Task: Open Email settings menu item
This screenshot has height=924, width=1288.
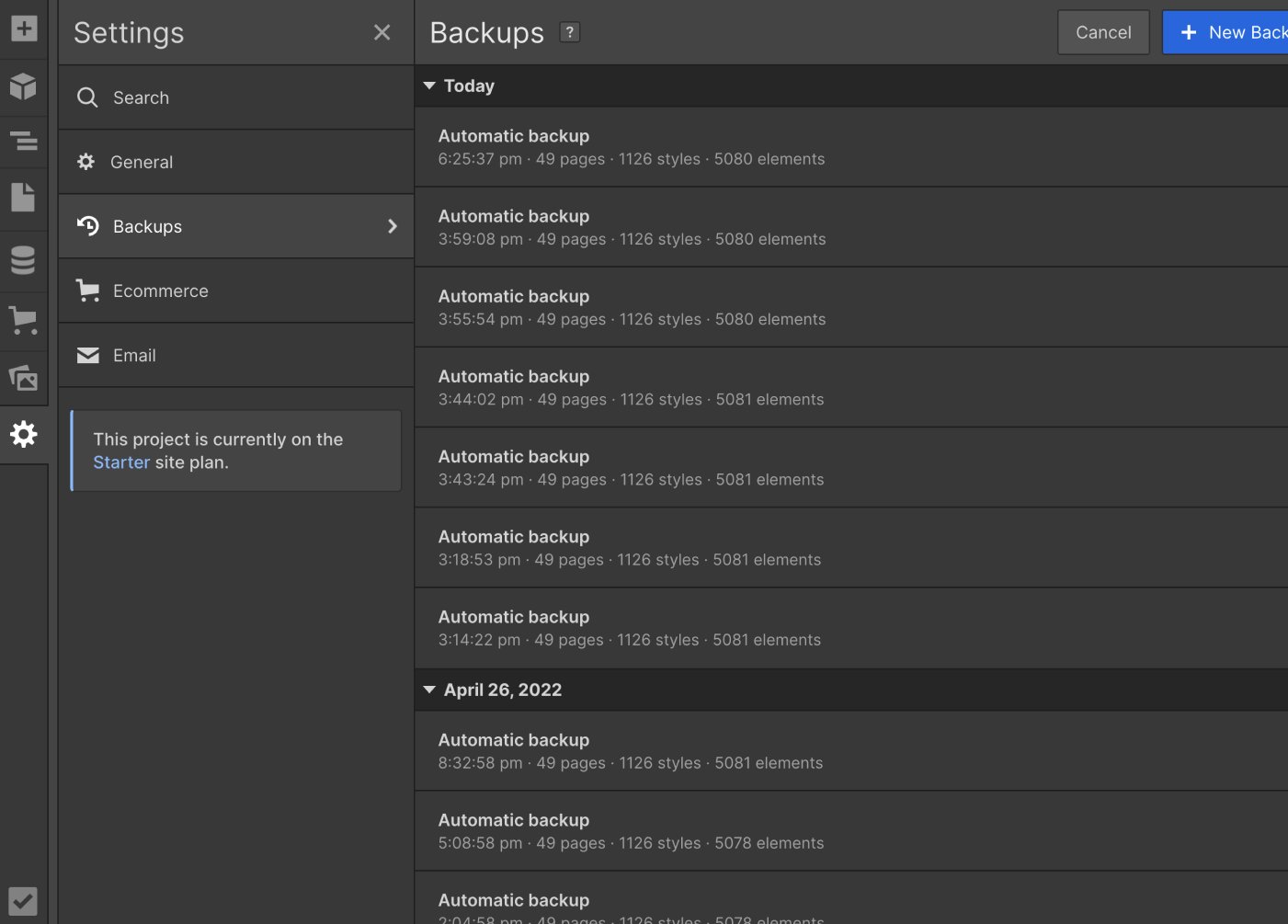Action: 135,355
